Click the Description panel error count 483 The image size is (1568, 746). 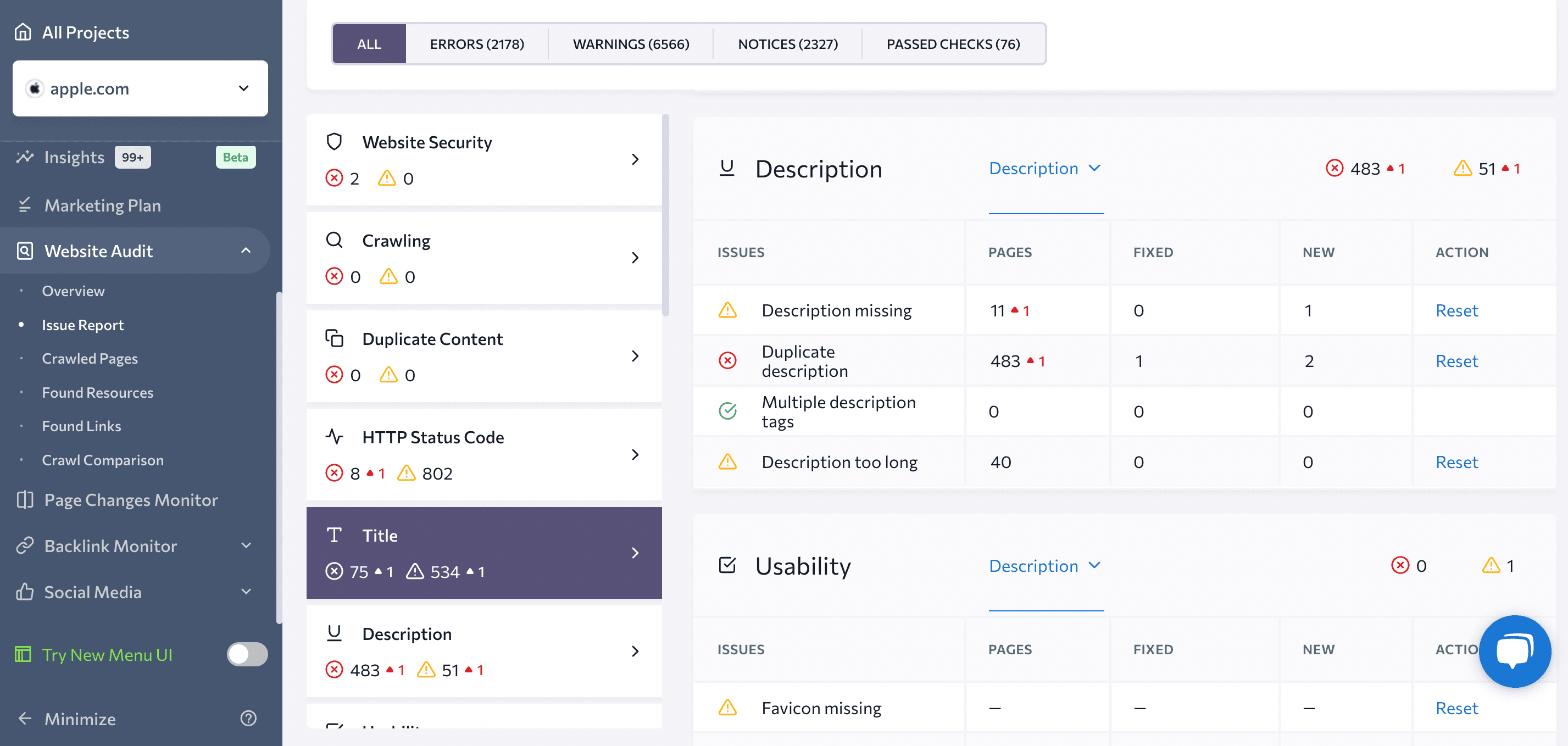1364,168
